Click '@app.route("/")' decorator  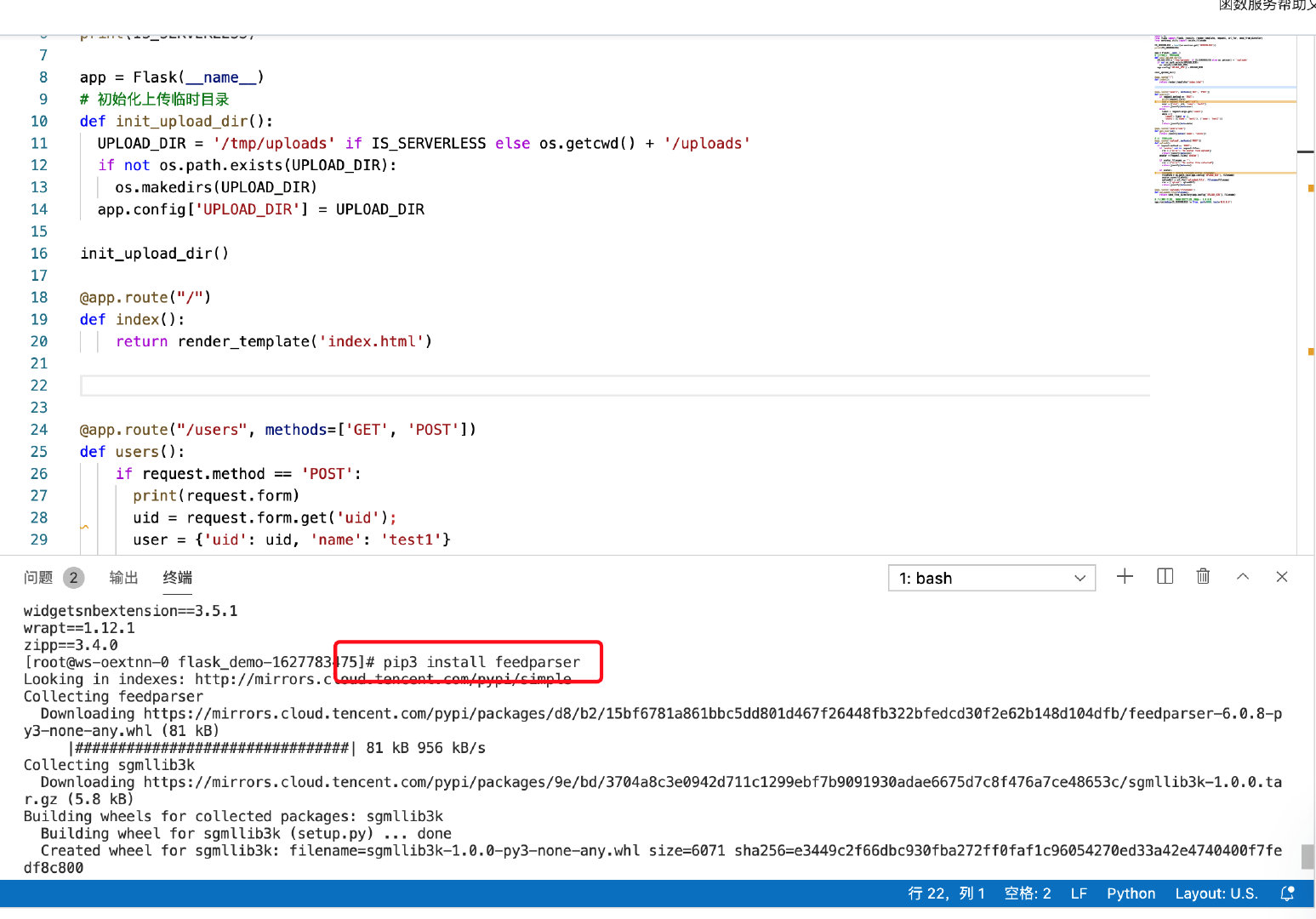tap(145, 298)
